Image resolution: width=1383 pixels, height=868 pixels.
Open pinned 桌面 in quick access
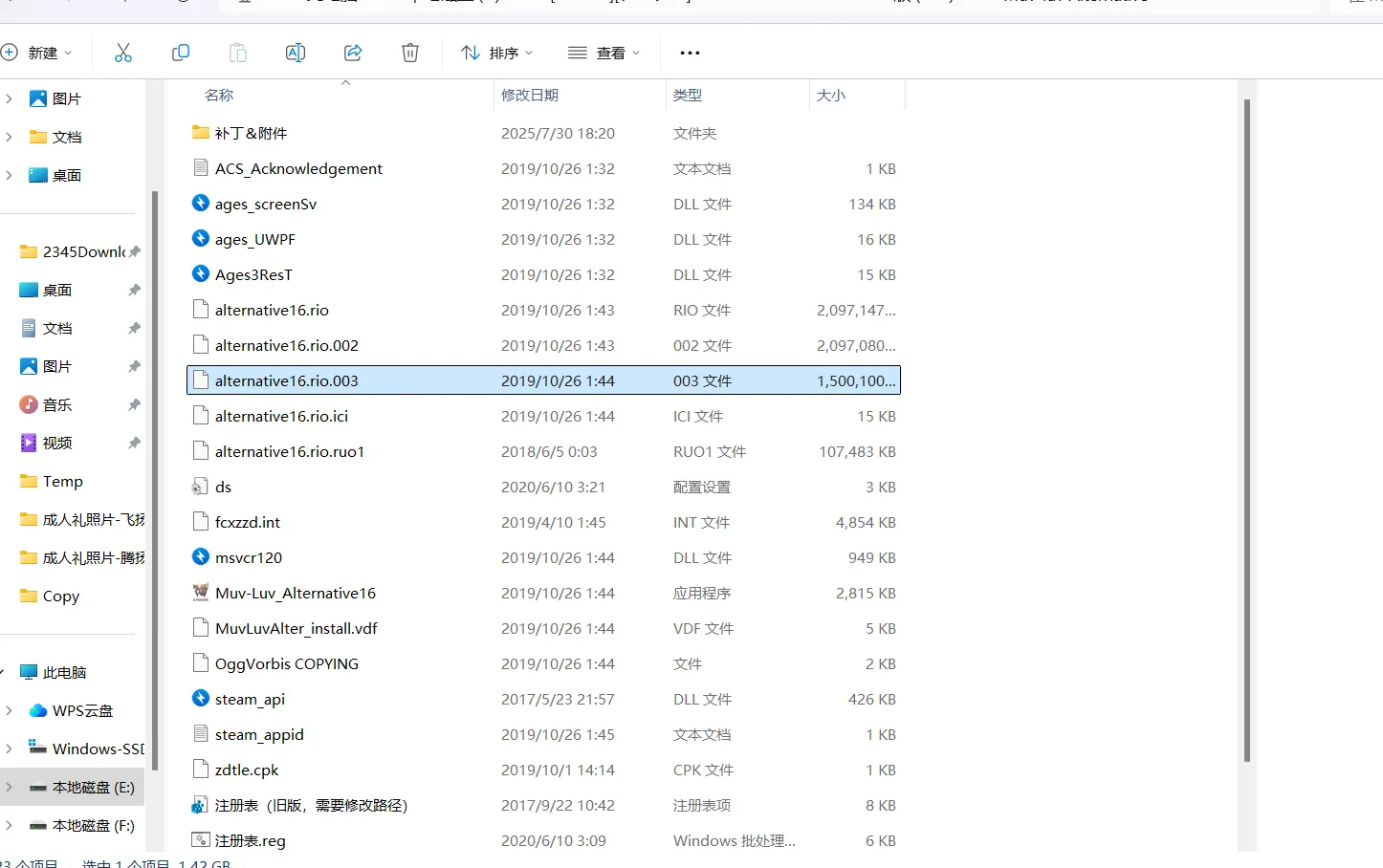[46, 290]
